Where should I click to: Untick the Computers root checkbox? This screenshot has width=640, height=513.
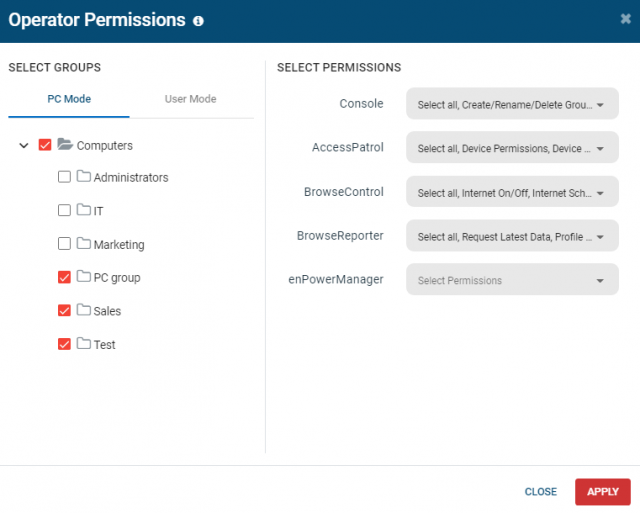(45, 145)
